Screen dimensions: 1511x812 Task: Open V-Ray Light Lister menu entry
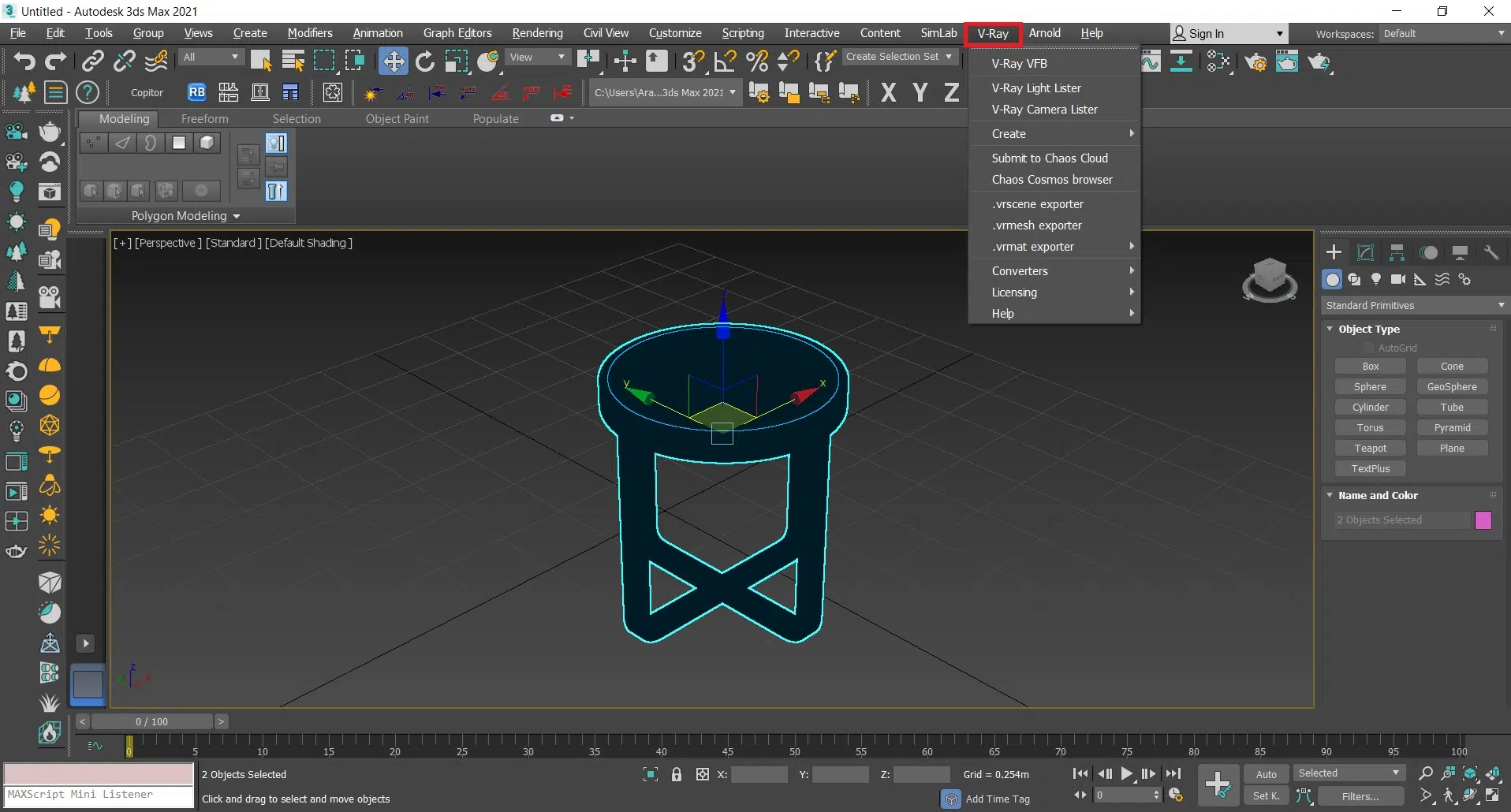pyautogui.click(x=1036, y=88)
